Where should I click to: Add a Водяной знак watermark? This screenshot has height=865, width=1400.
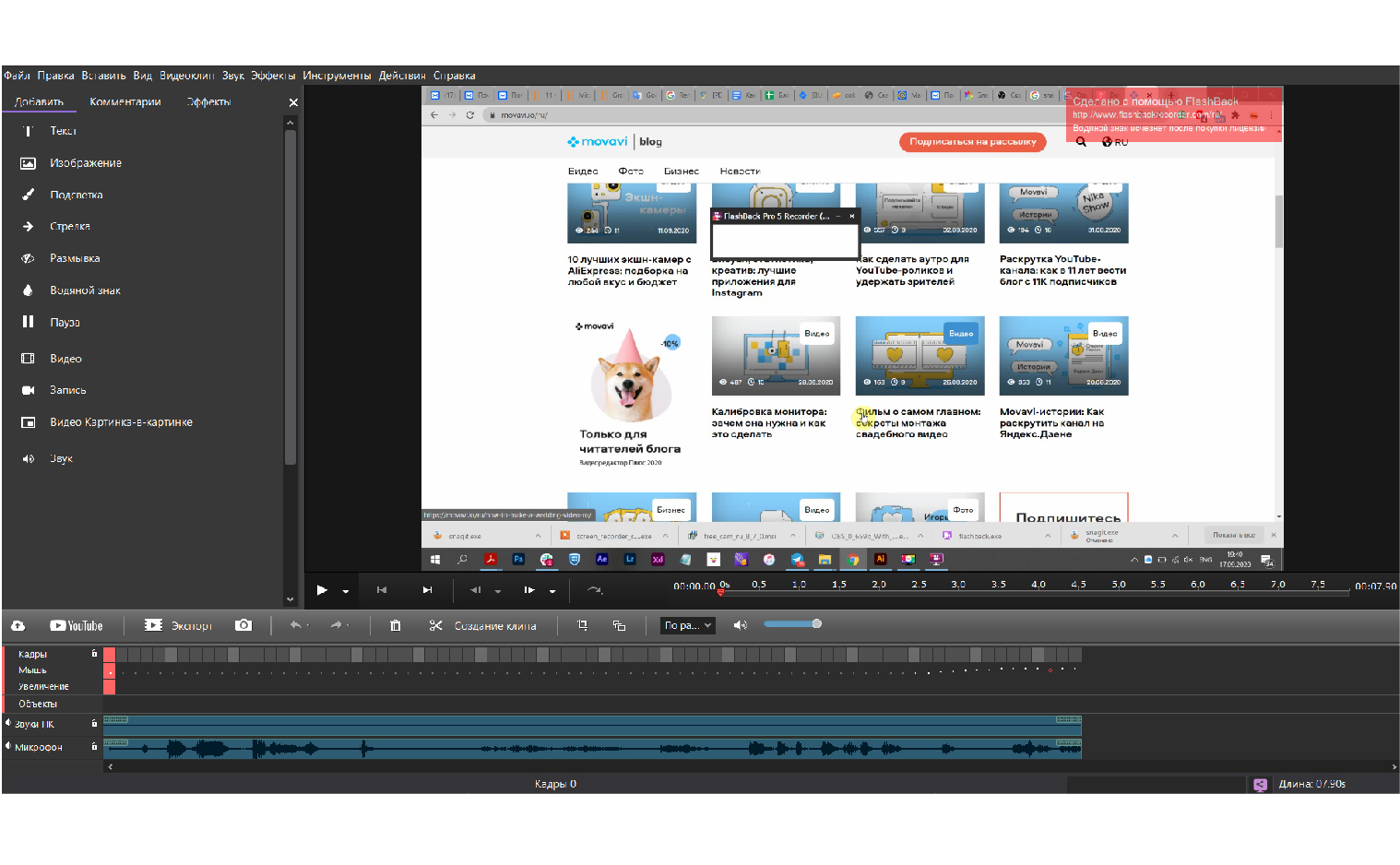pyautogui.click(x=85, y=290)
